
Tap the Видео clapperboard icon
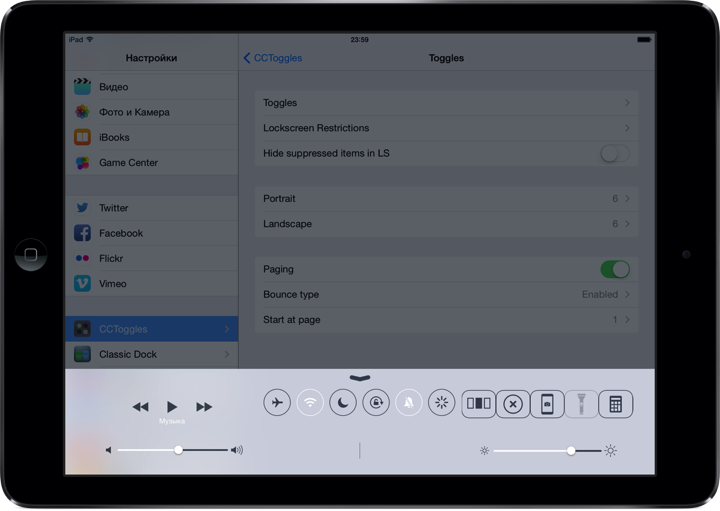[x=82, y=86]
